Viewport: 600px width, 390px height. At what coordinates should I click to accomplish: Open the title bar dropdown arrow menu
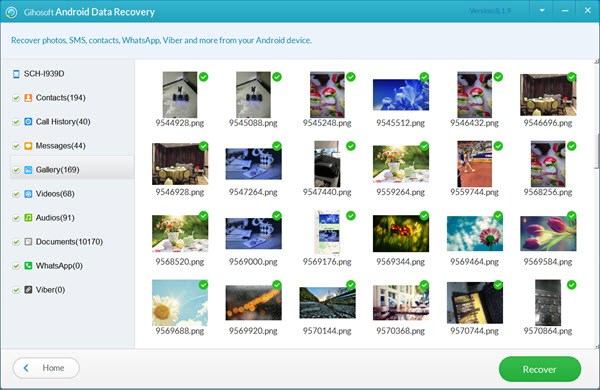pyautogui.click(x=542, y=11)
